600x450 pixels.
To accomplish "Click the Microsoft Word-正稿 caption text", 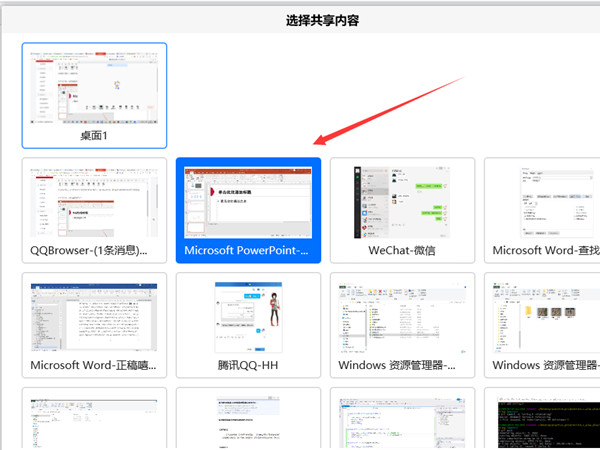I will [x=94, y=365].
